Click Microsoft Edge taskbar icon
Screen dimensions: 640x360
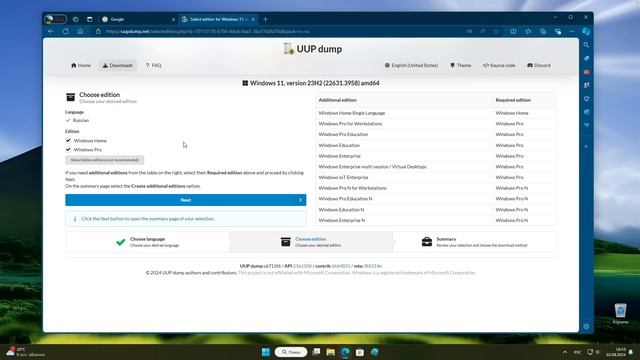345,352
